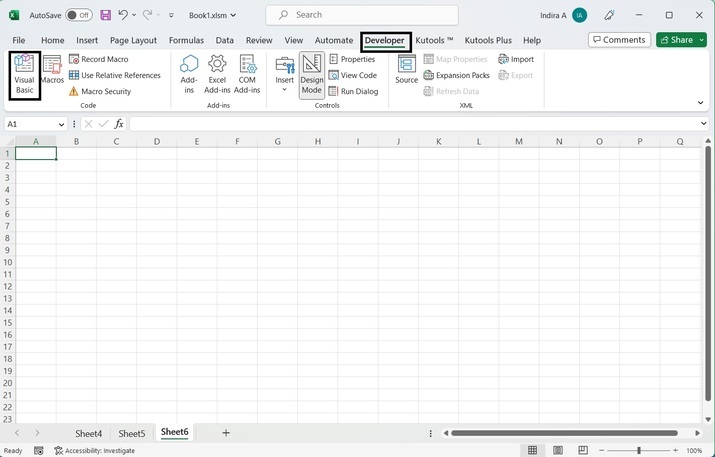The height and width of the screenshot is (457, 715).
Task: Switch to Page Layout view
Action: point(558,451)
